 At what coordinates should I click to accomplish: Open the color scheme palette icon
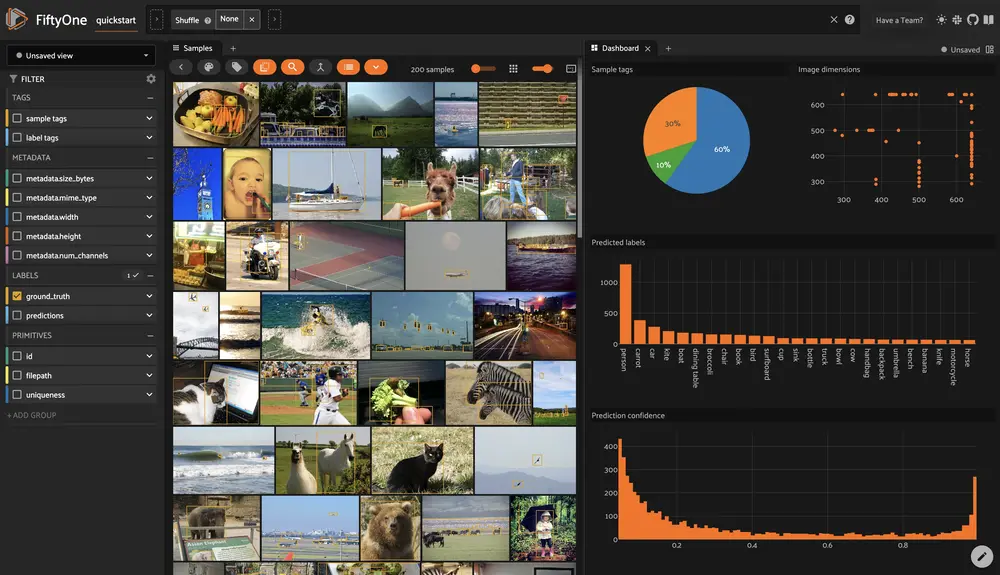pos(209,68)
